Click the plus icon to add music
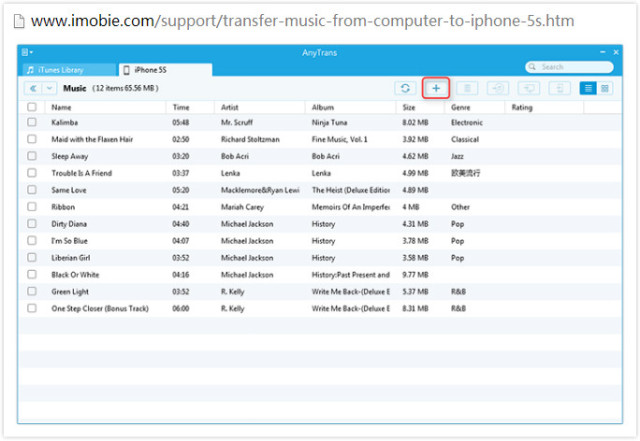 (436, 88)
